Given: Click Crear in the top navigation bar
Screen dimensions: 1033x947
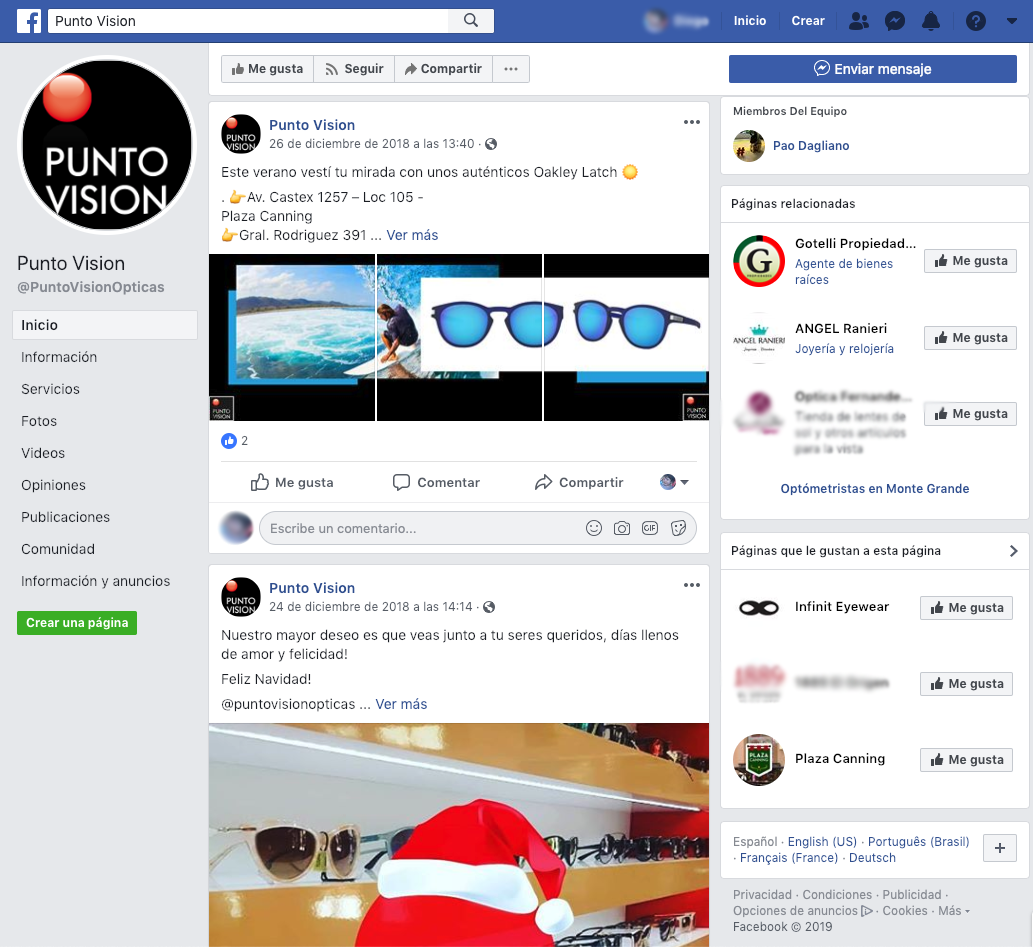Looking at the screenshot, I should [808, 20].
